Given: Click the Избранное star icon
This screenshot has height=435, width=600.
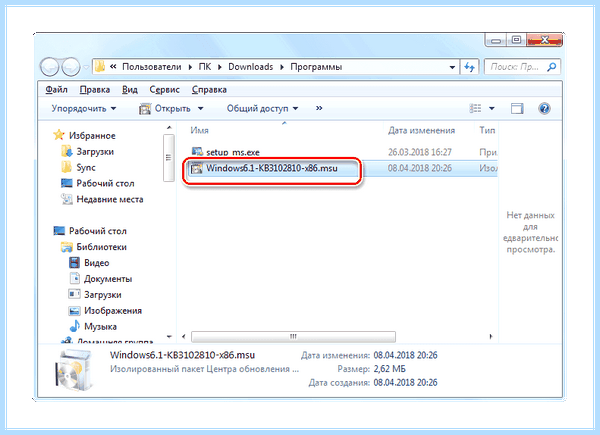Looking at the screenshot, I should [59, 135].
